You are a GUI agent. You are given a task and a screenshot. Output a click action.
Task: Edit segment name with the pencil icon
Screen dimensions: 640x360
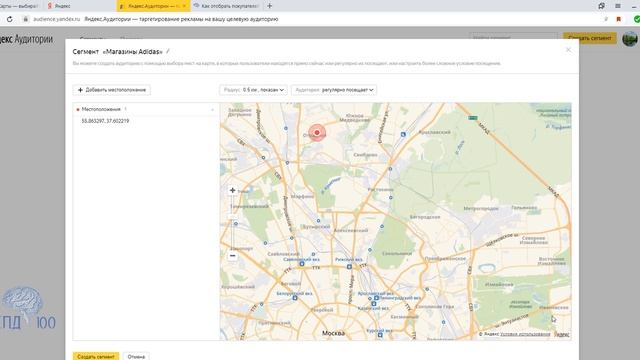(x=168, y=51)
